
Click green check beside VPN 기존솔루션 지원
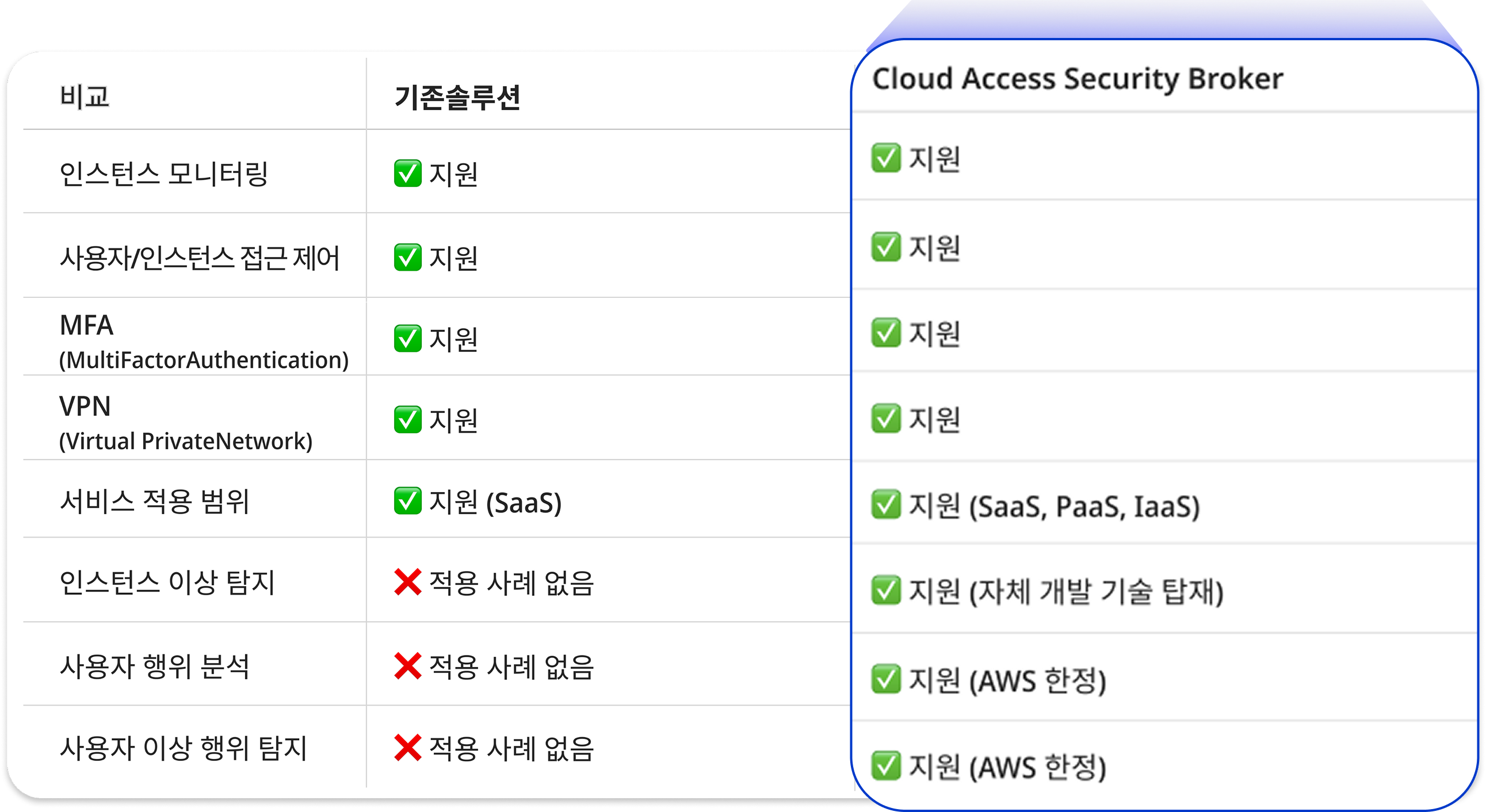click(407, 419)
